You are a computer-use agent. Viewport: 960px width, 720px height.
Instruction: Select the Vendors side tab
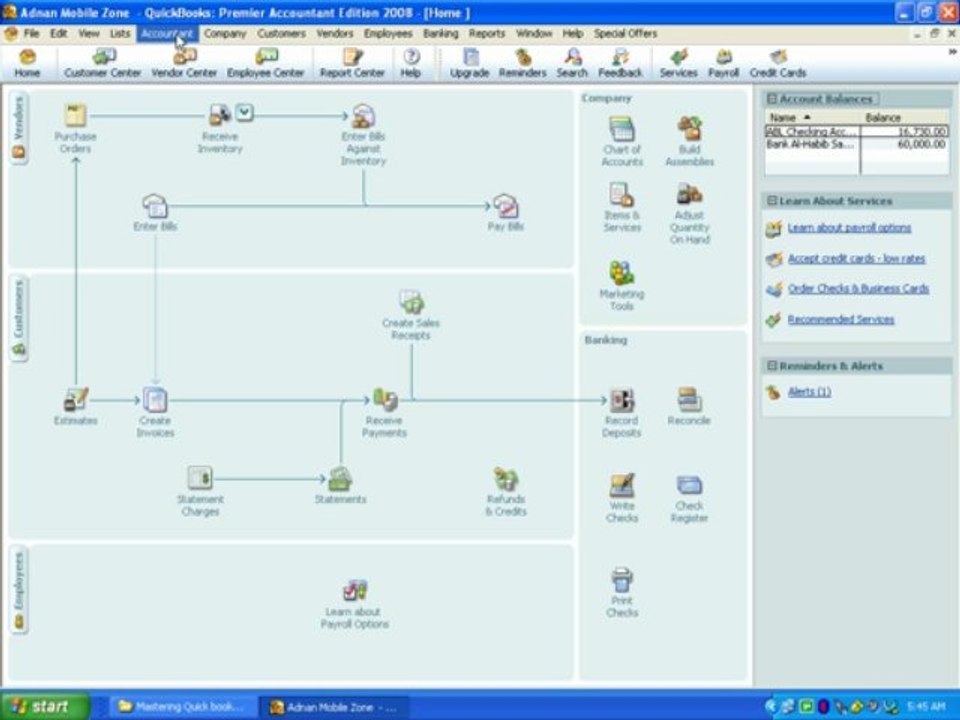pos(19,127)
